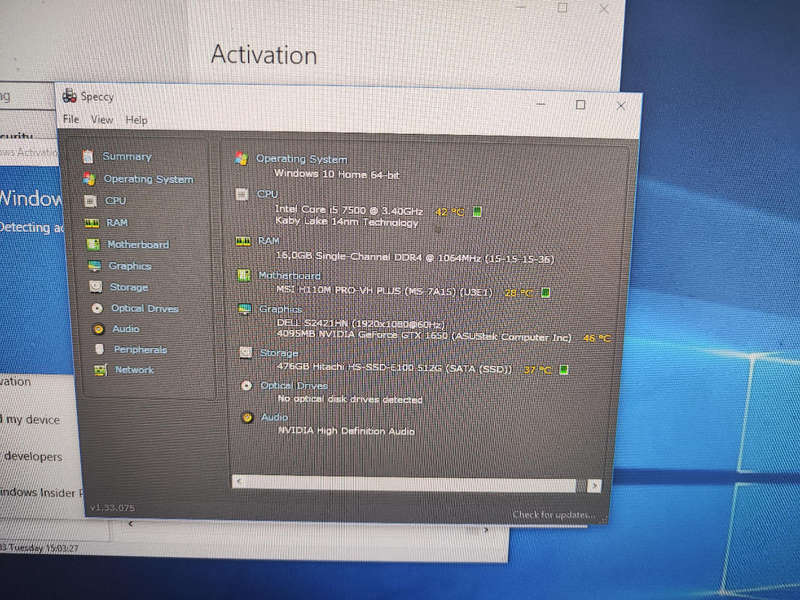
Task: Click the right arrow of Speccy's horizontal scrollbar
Action: (x=594, y=486)
